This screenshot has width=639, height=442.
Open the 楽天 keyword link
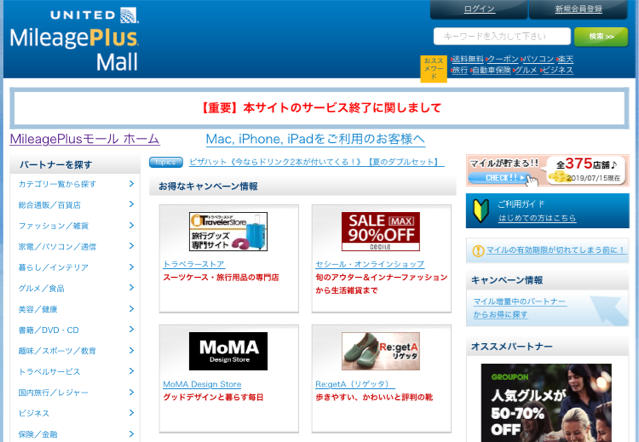565,59
